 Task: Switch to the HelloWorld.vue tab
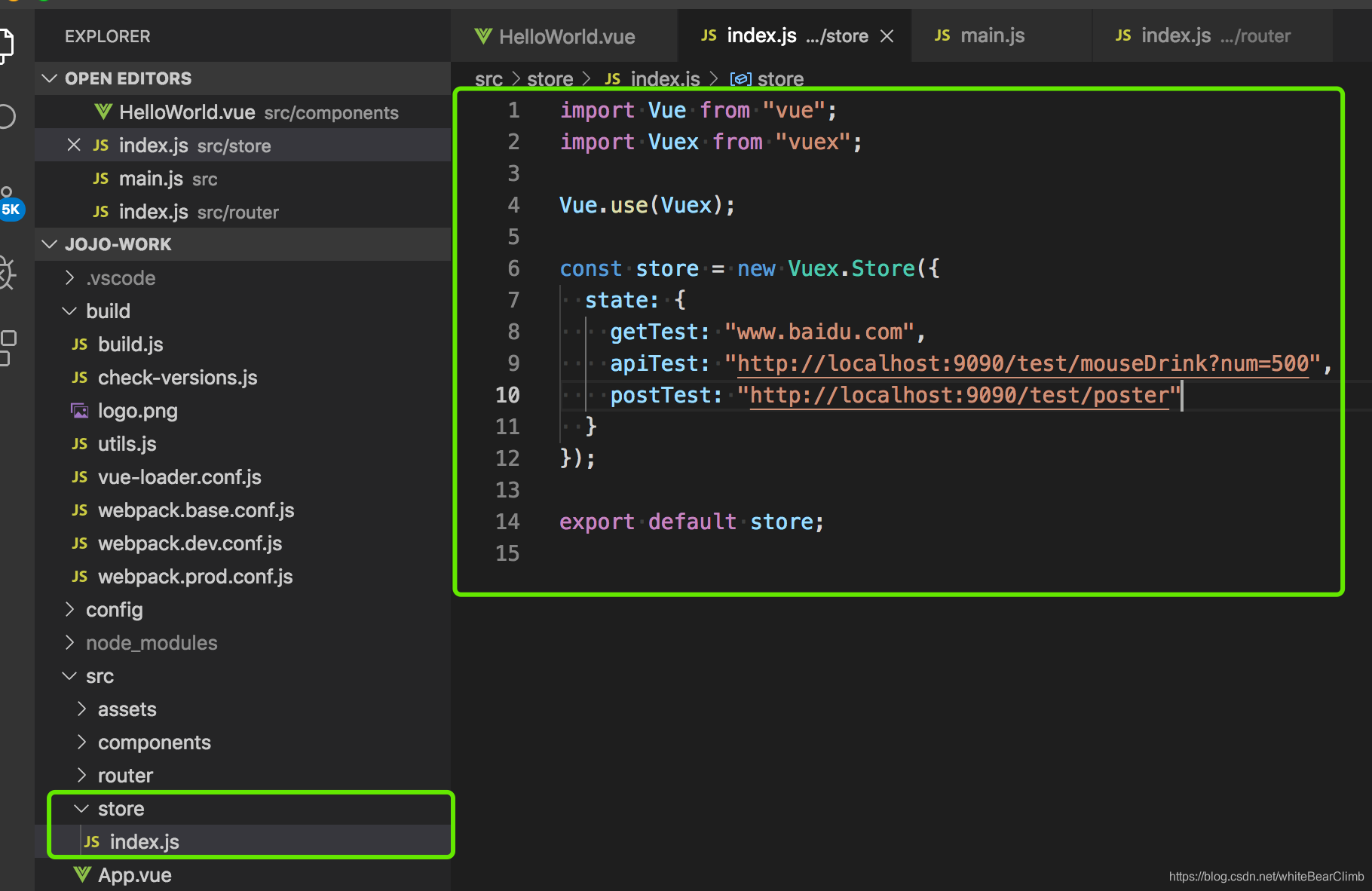click(564, 36)
